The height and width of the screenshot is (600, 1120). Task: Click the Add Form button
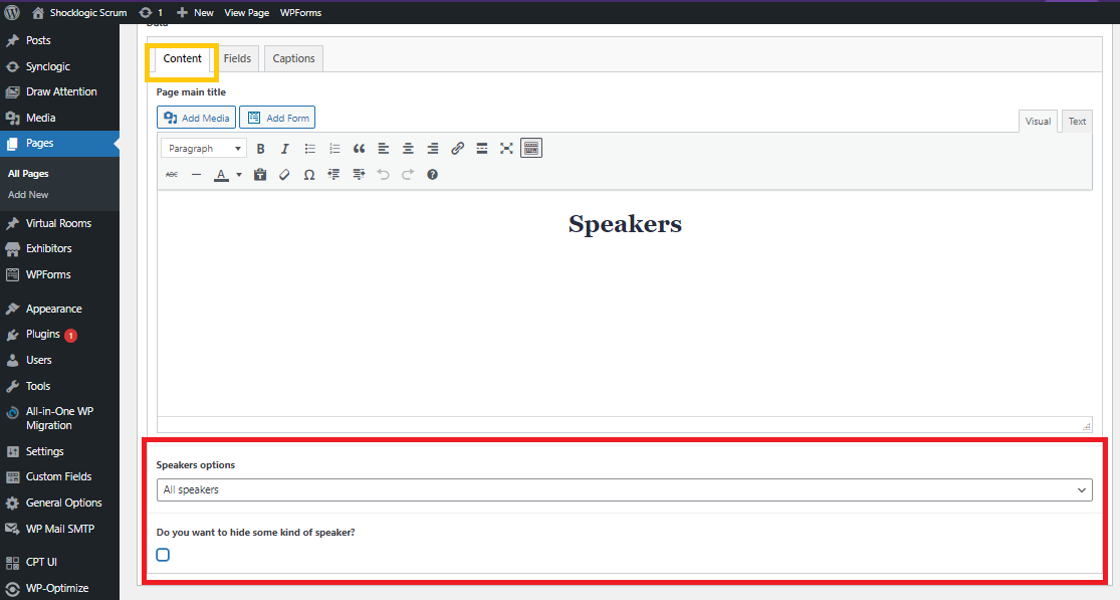(277, 118)
